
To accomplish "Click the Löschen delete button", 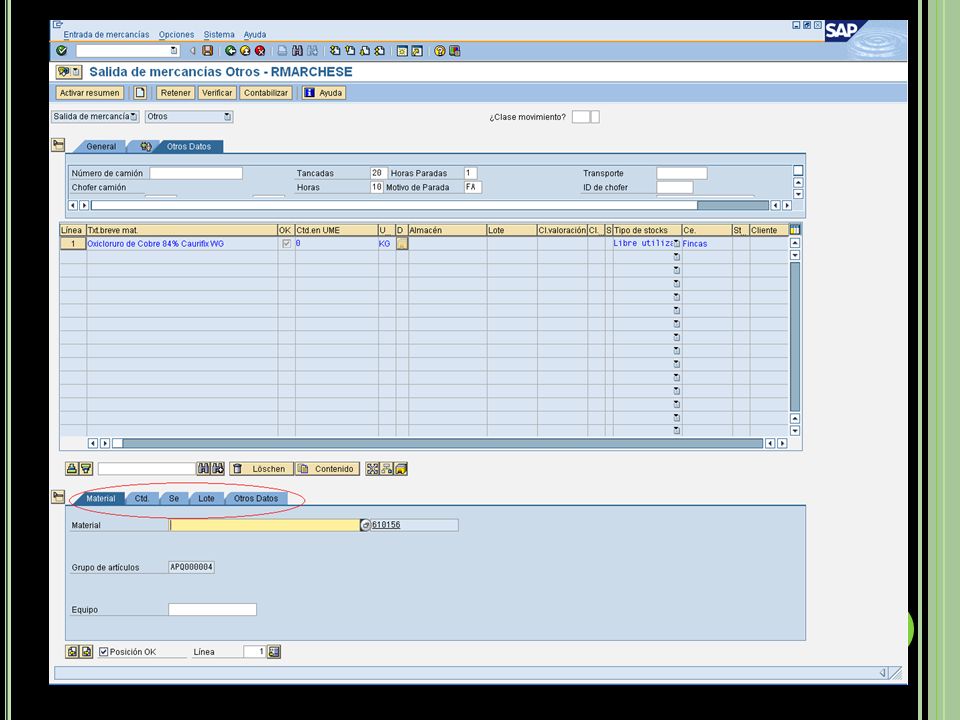I will coord(261,469).
